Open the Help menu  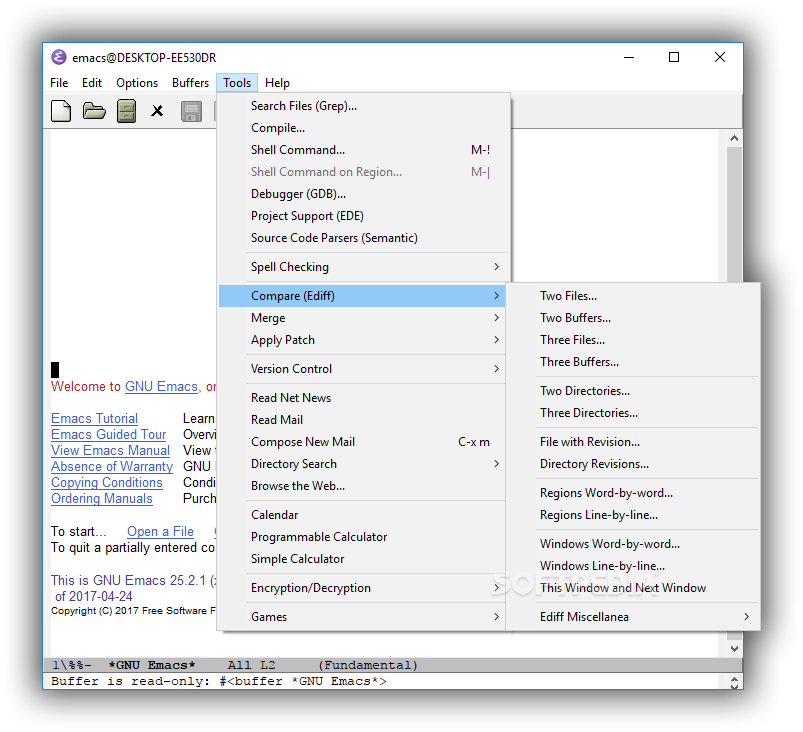tap(277, 83)
